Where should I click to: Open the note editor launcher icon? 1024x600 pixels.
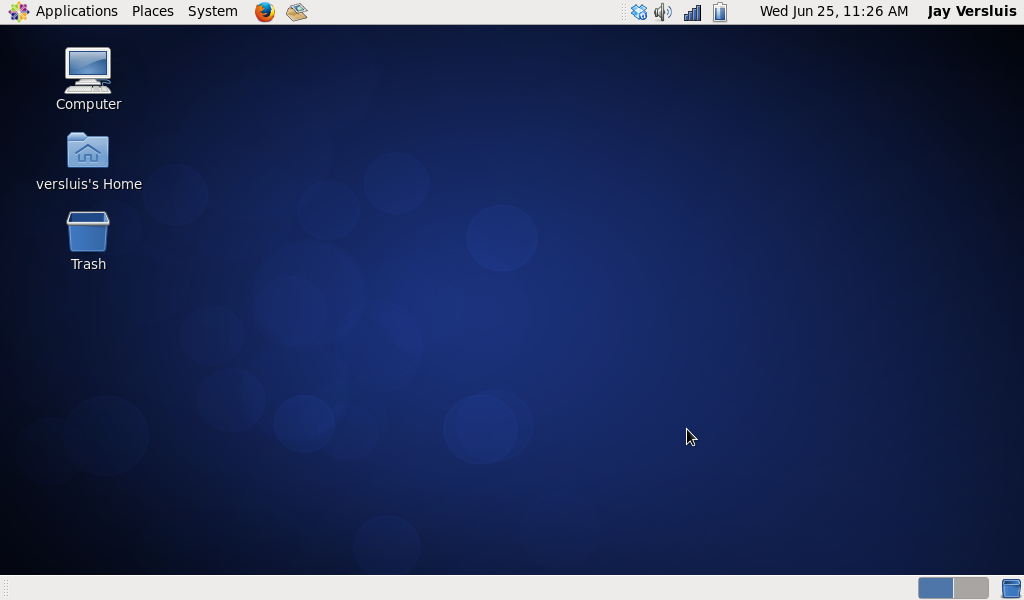tap(296, 12)
